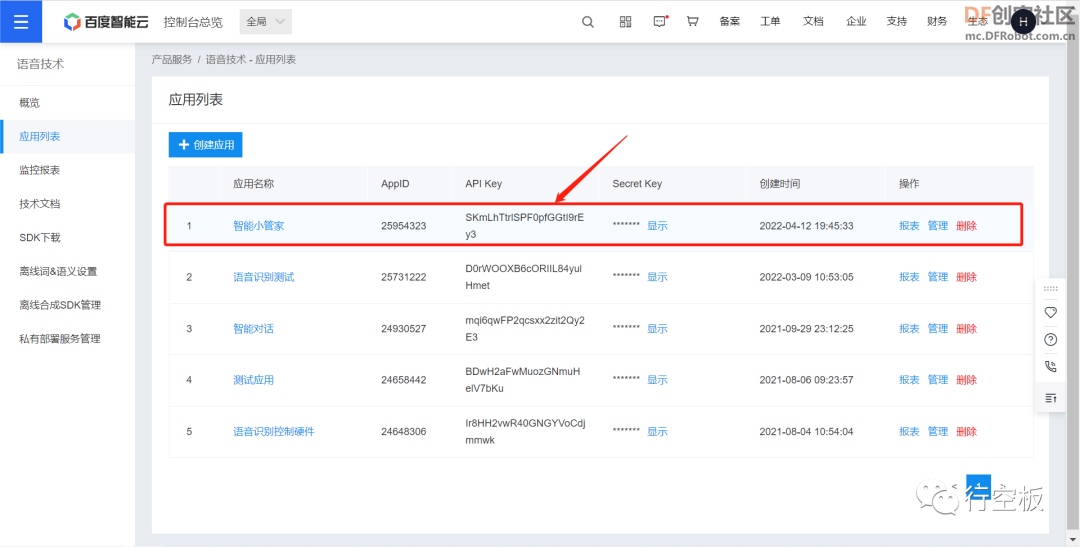Expand the 全局 region dropdown
The height and width of the screenshot is (547, 1080).
pos(265,21)
